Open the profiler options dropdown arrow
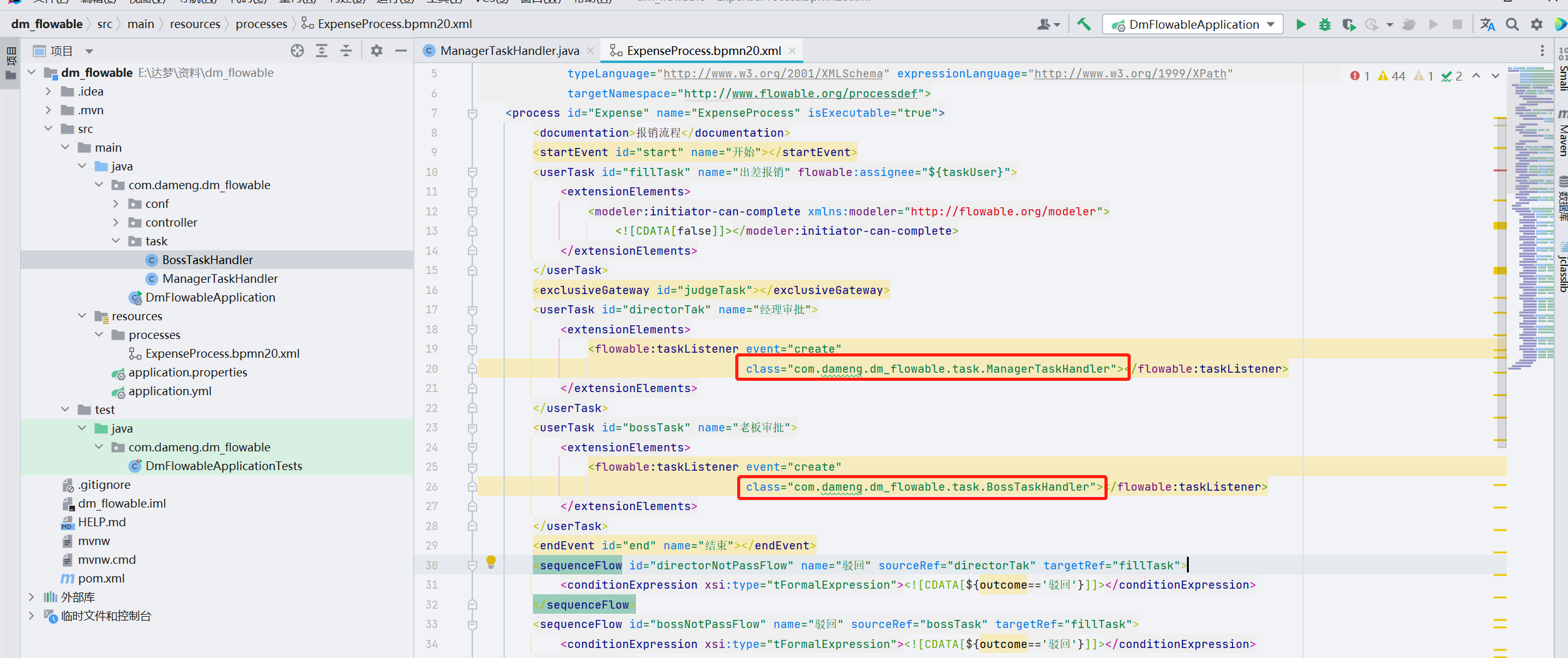Screen dimensions: 1568x658 (1389, 24)
